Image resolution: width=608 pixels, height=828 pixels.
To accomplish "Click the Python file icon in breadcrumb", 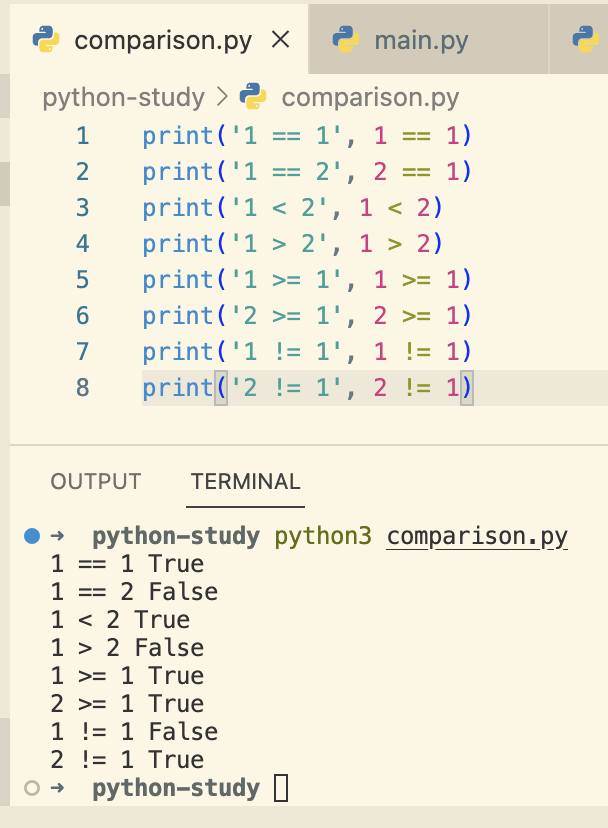I will pos(253,97).
